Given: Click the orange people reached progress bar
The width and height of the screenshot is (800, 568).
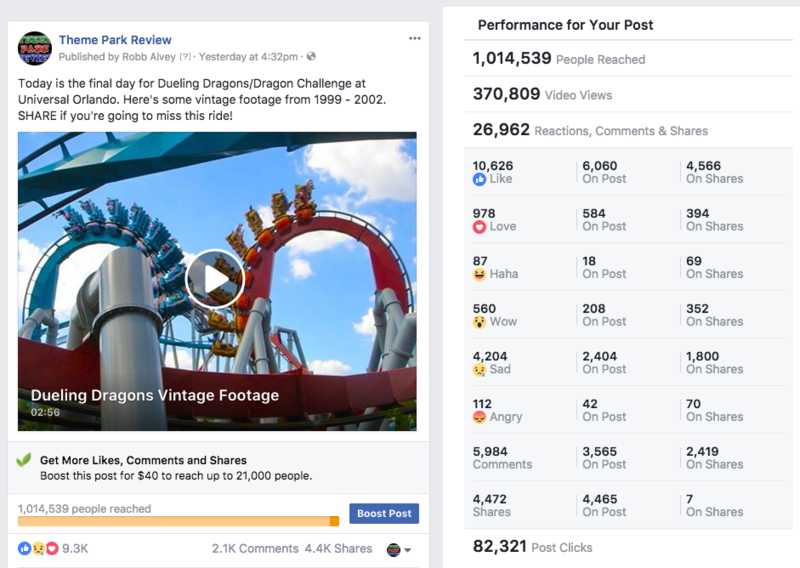Looking at the screenshot, I should click(178, 521).
